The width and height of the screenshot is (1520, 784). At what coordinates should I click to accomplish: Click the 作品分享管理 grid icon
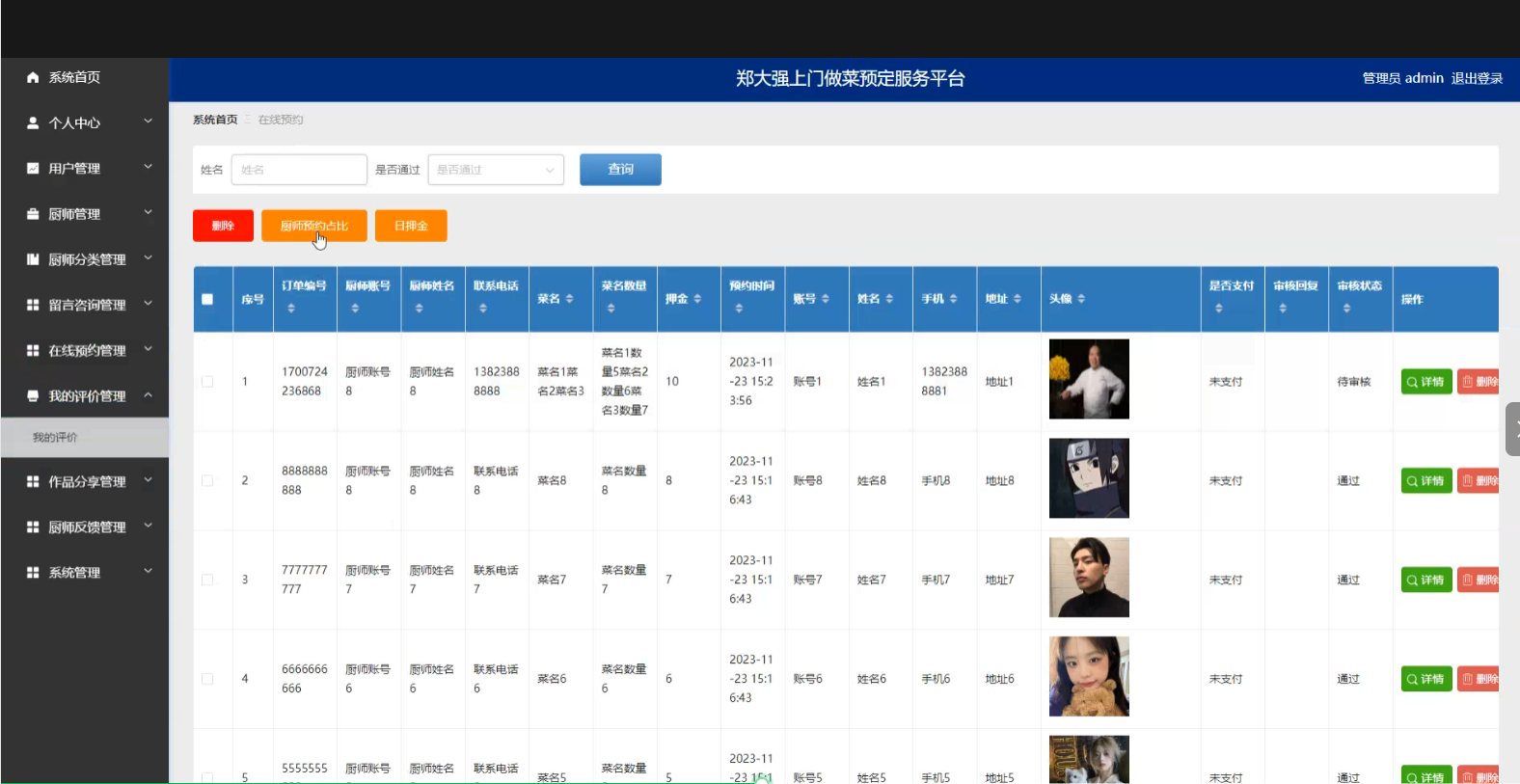[33, 481]
